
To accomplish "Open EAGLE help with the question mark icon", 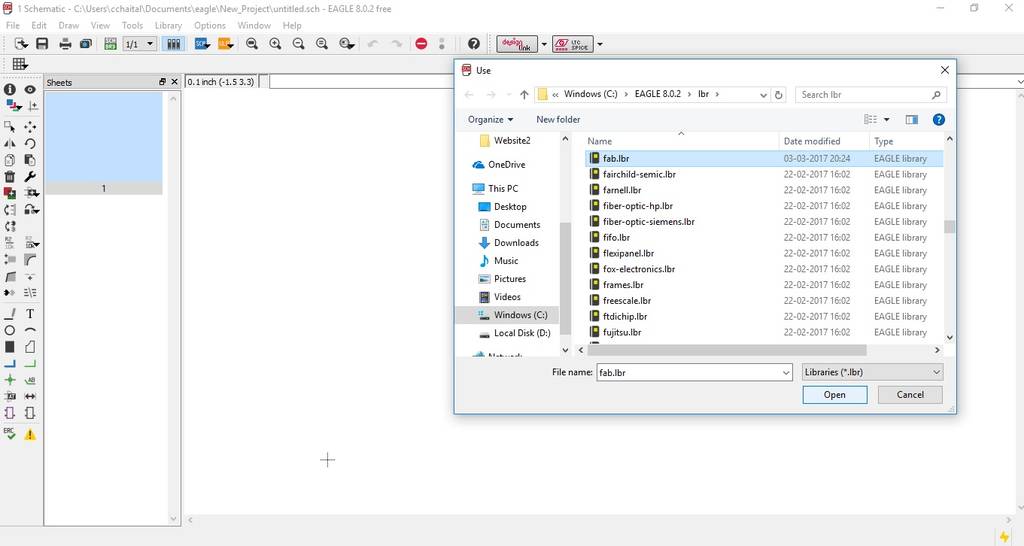I will [474, 44].
